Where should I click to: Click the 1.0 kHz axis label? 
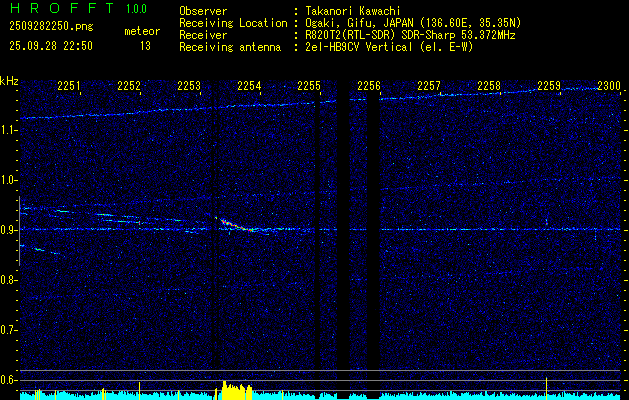7,180
